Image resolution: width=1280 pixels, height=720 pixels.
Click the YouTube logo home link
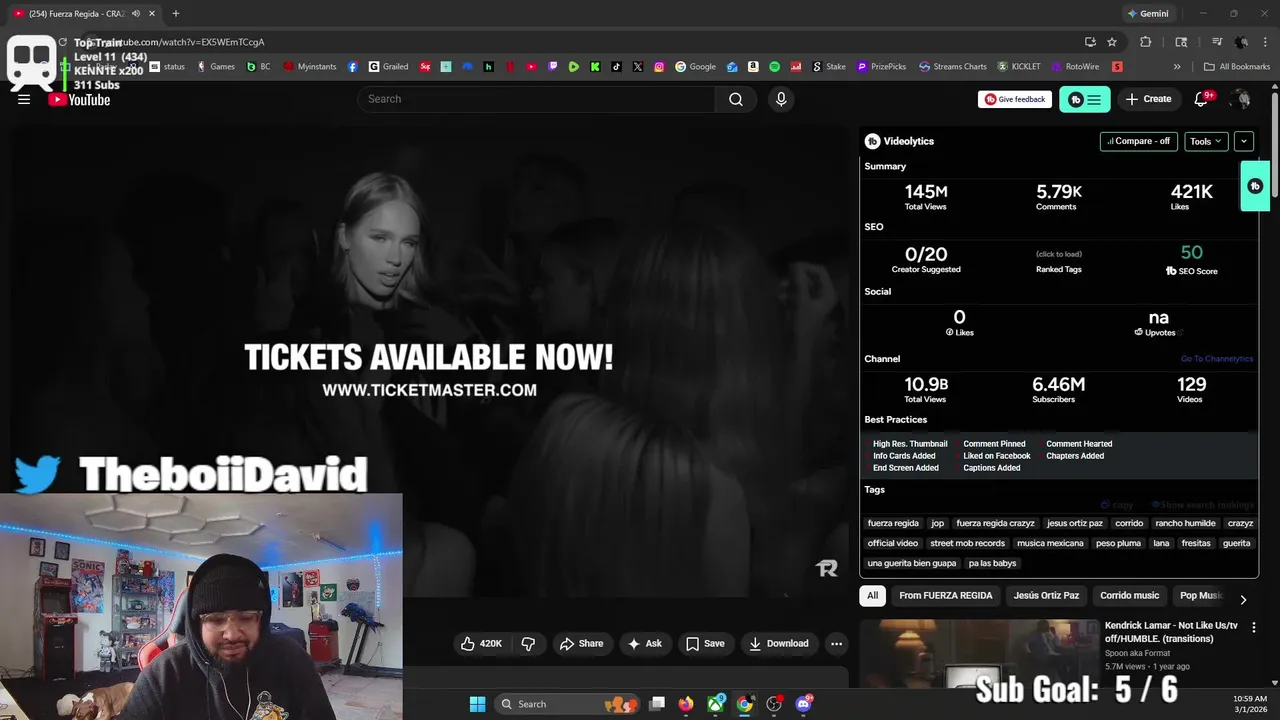pos(79,99)
